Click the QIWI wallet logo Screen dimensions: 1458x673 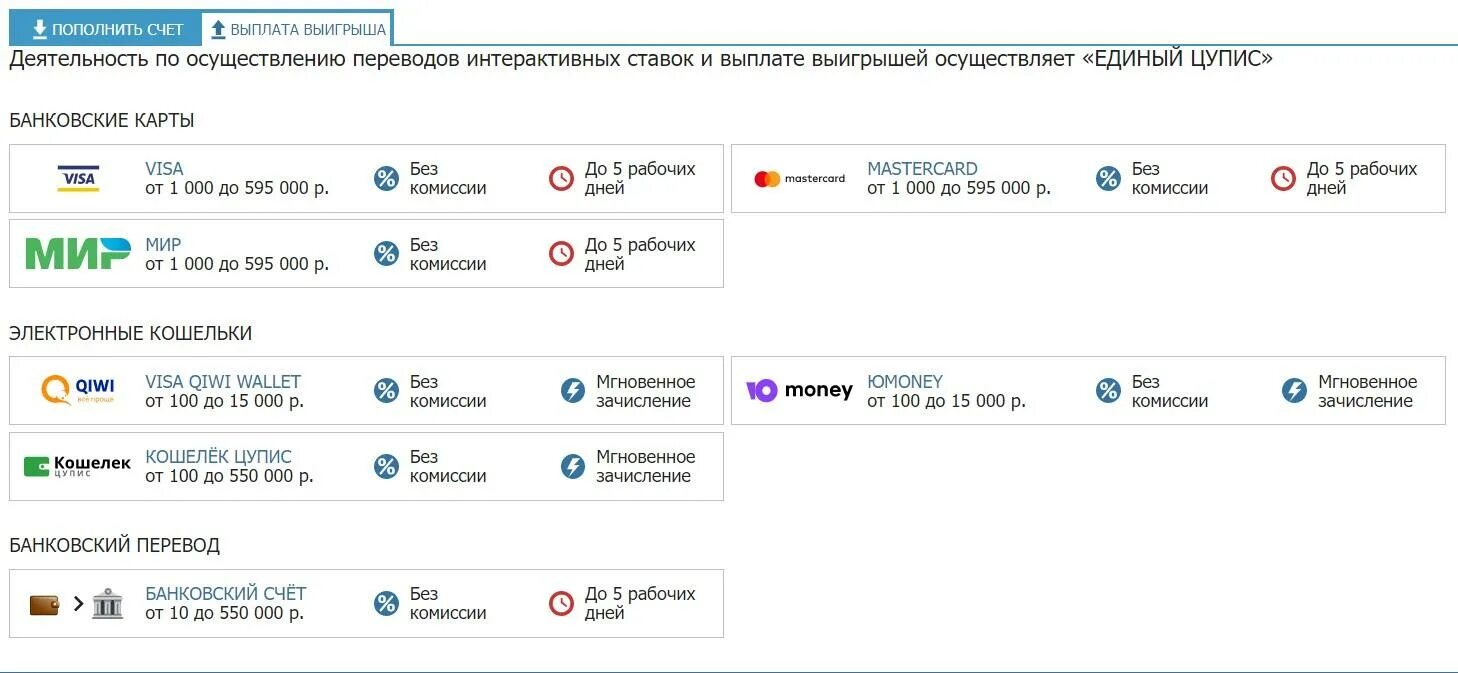pyautogui.click(x=78, y=390)
